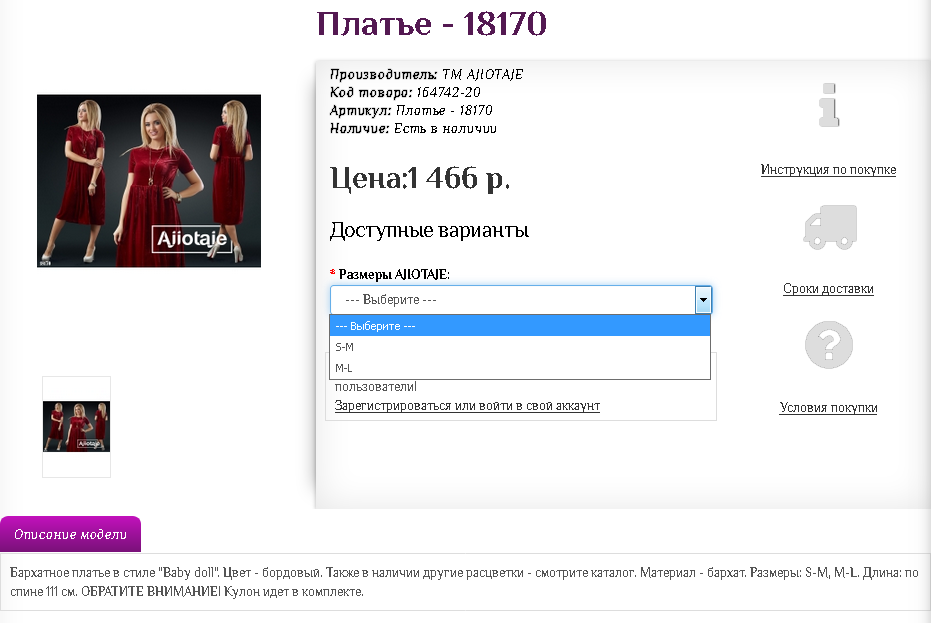Click the Производитель: TM AJIOTAJE line

pyautogui.click(x=426, y=74)
